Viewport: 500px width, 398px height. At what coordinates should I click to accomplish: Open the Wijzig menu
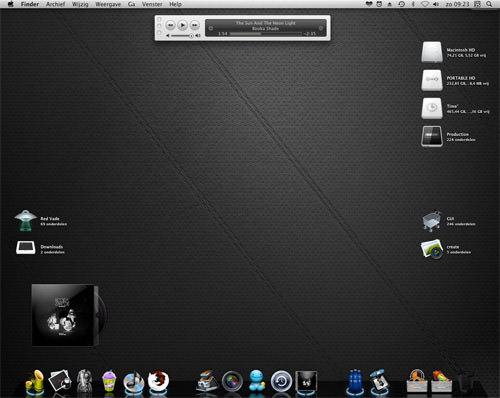coord(80,4)
